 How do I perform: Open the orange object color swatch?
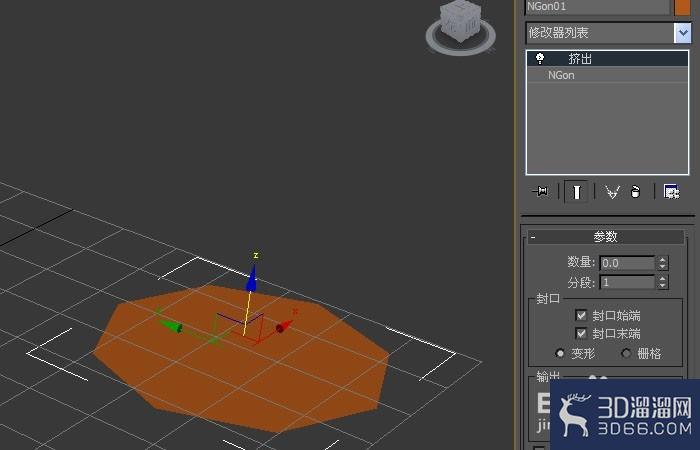(x=682, y=7)
